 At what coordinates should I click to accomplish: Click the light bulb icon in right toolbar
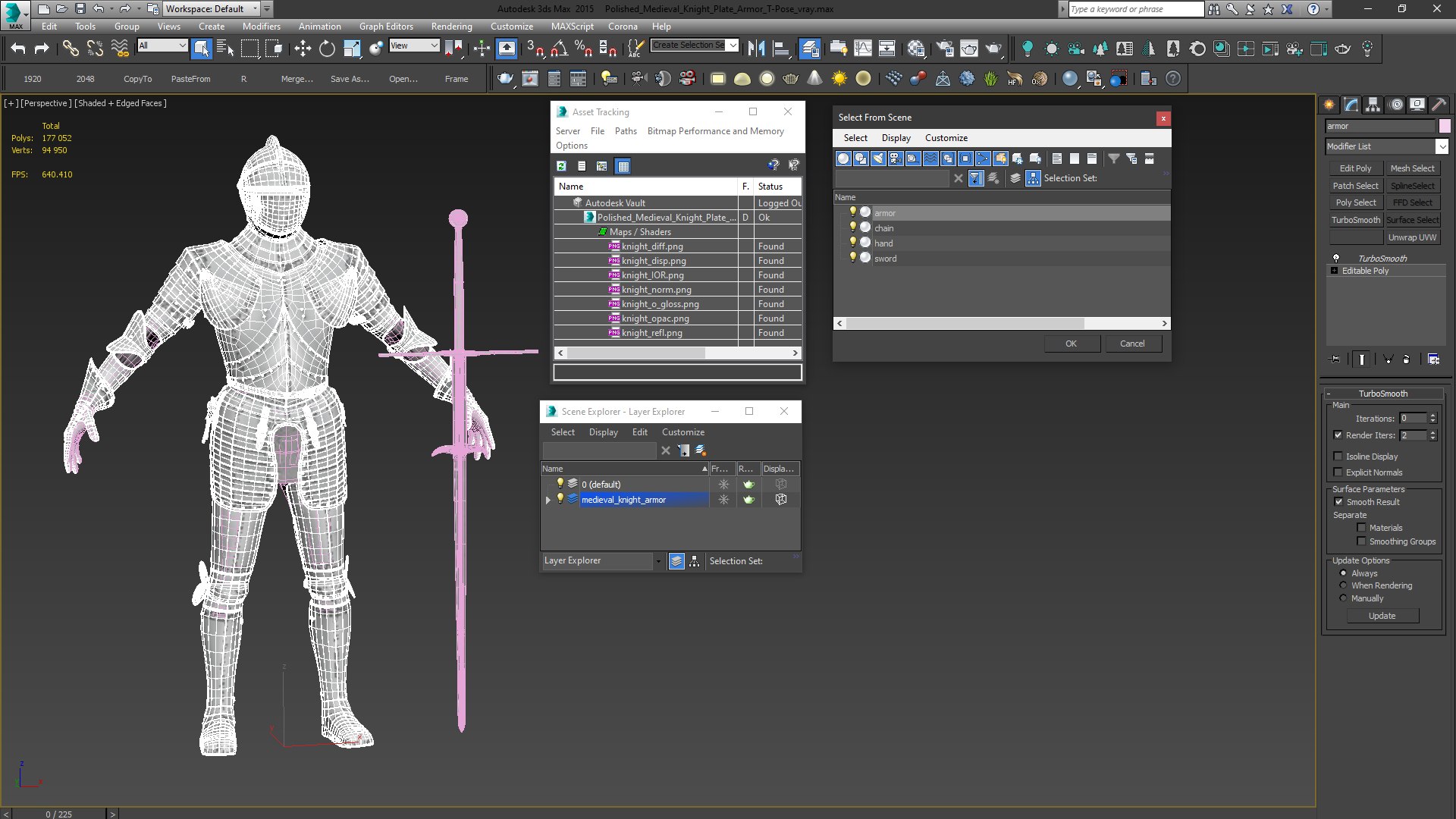pos(1028,49)
